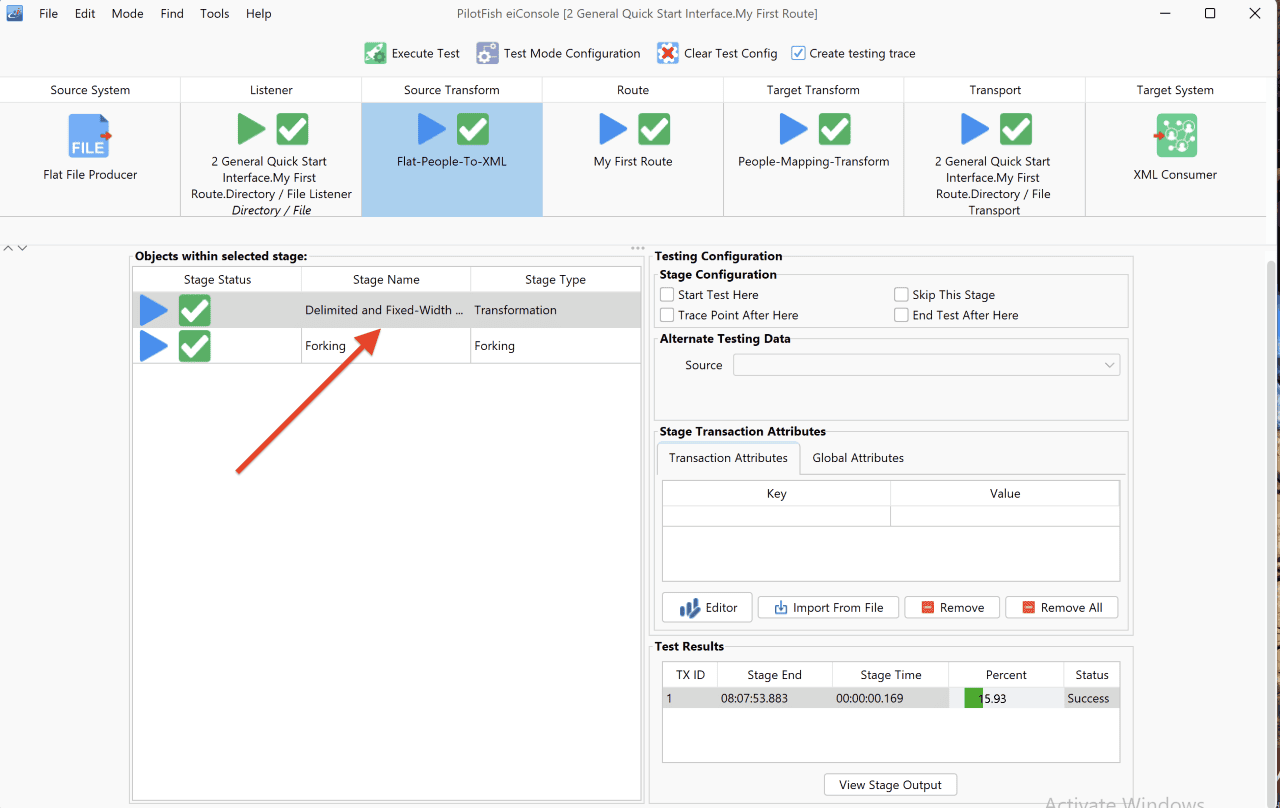
Task: Click green checkmark in the Route stage
Action: point(654,129)
